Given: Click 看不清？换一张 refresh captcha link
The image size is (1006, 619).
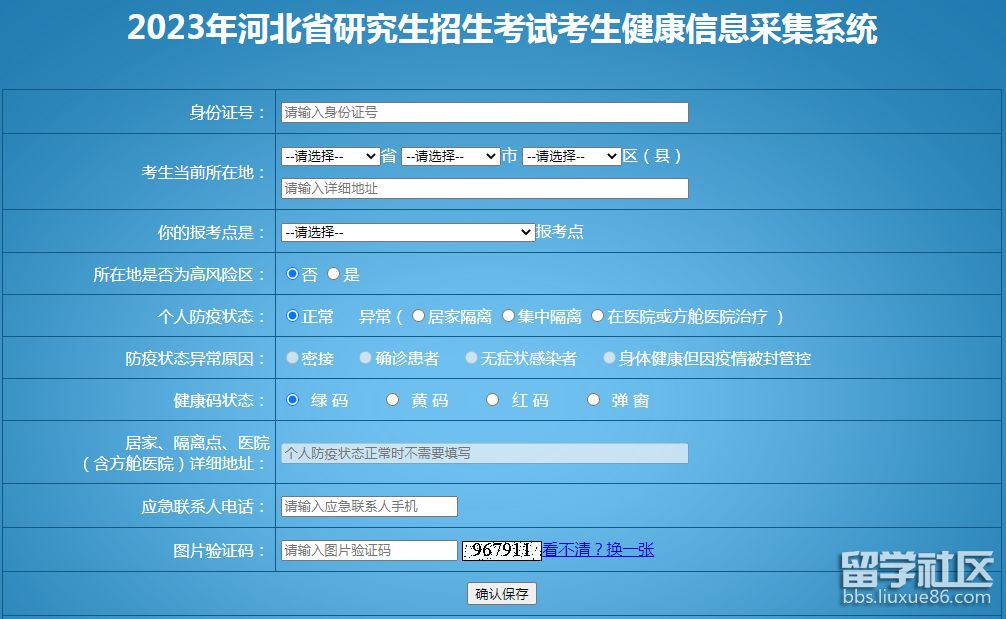Looking at the screenshot, I should click(x=598, y=549).
